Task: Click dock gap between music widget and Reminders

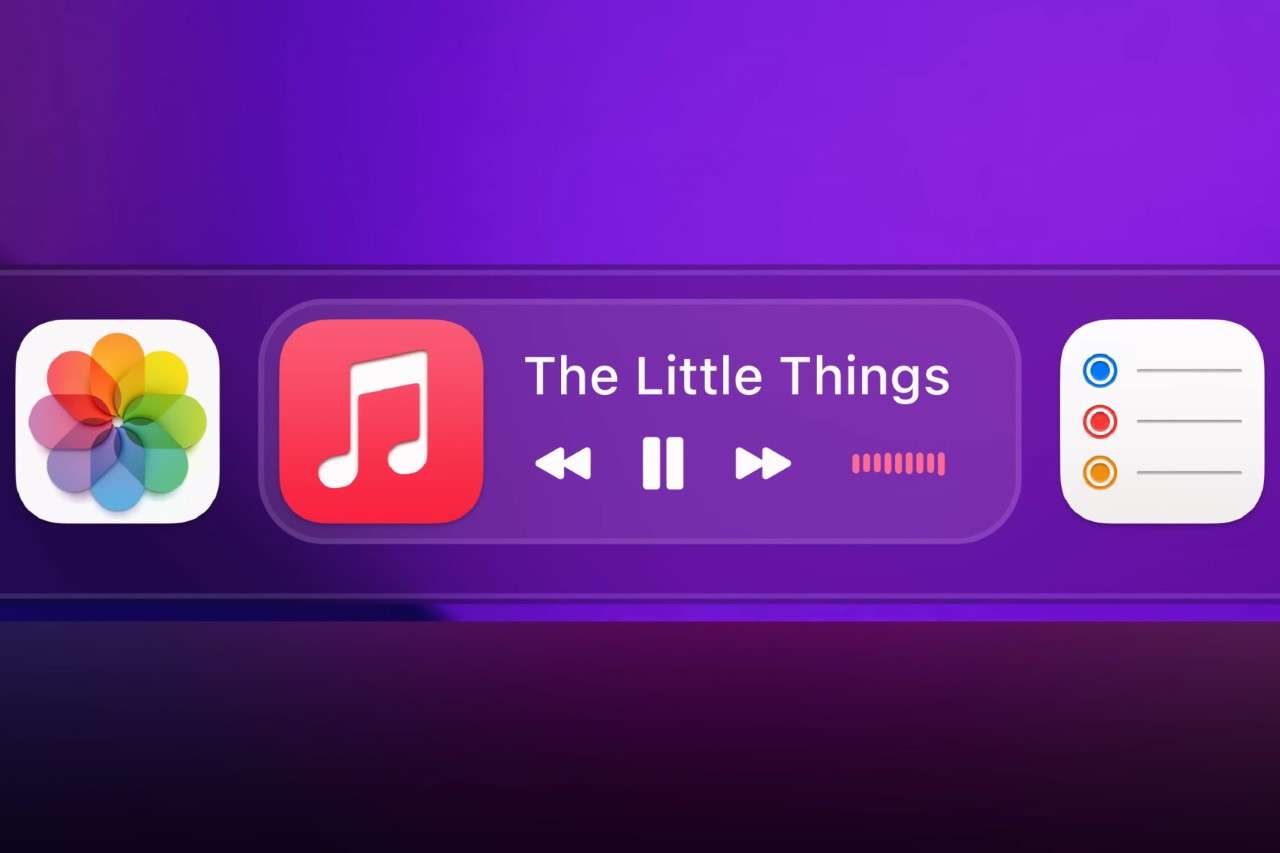Action: (x=1040, y=421)
